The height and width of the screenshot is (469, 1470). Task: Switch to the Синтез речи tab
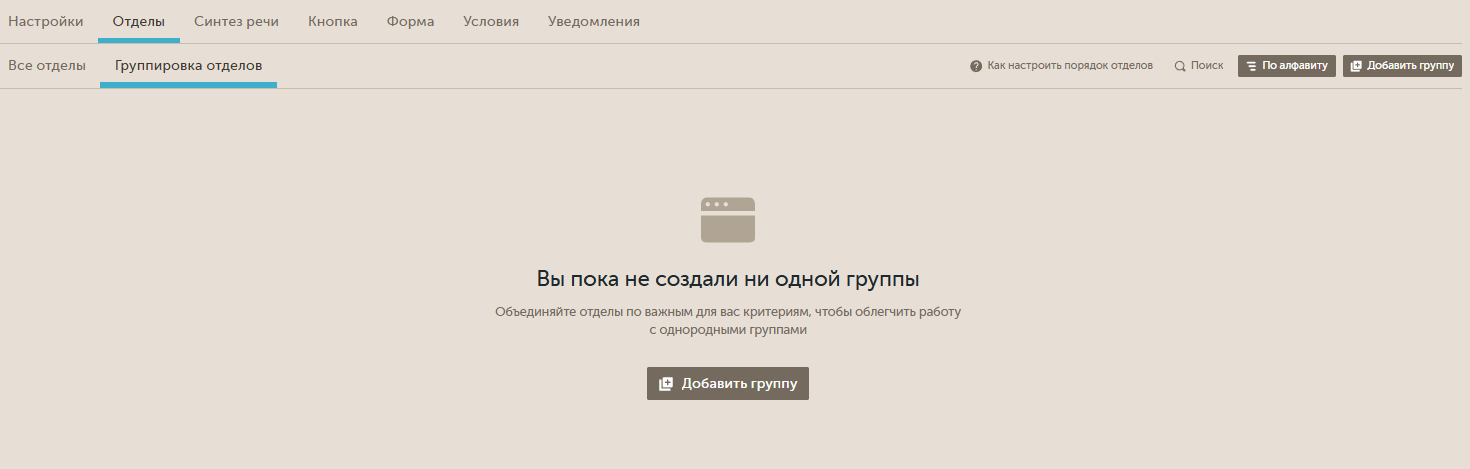click(x=236, y=21)
